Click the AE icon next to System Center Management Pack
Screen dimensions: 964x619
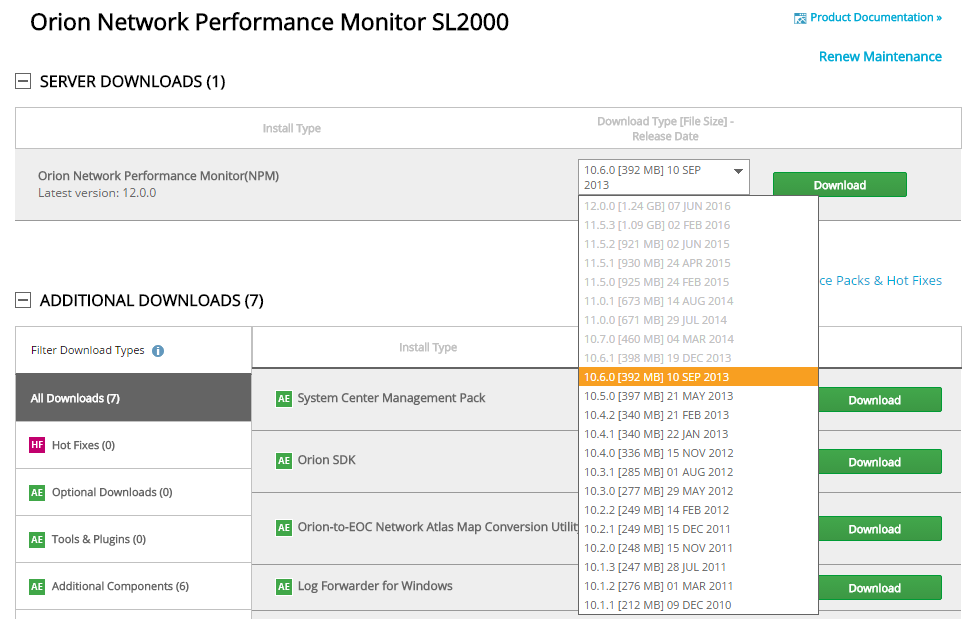coord(284,399)
